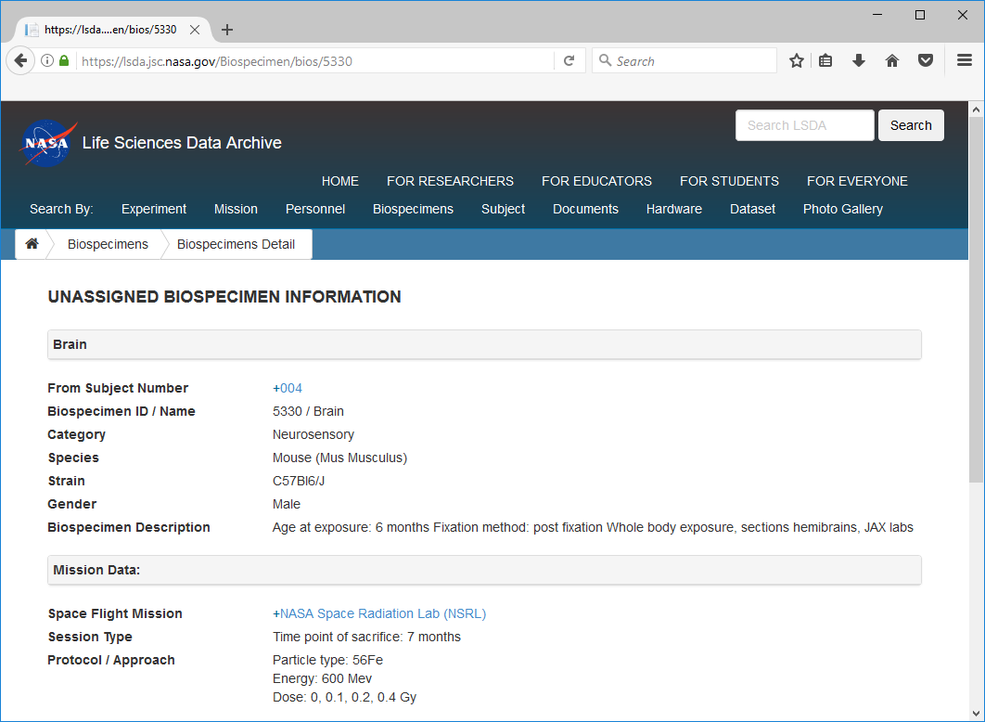Open the FOR RESEARCHERS menu
Screen dimensions: 985x722
pyautogui.click(x=450, y=181)
